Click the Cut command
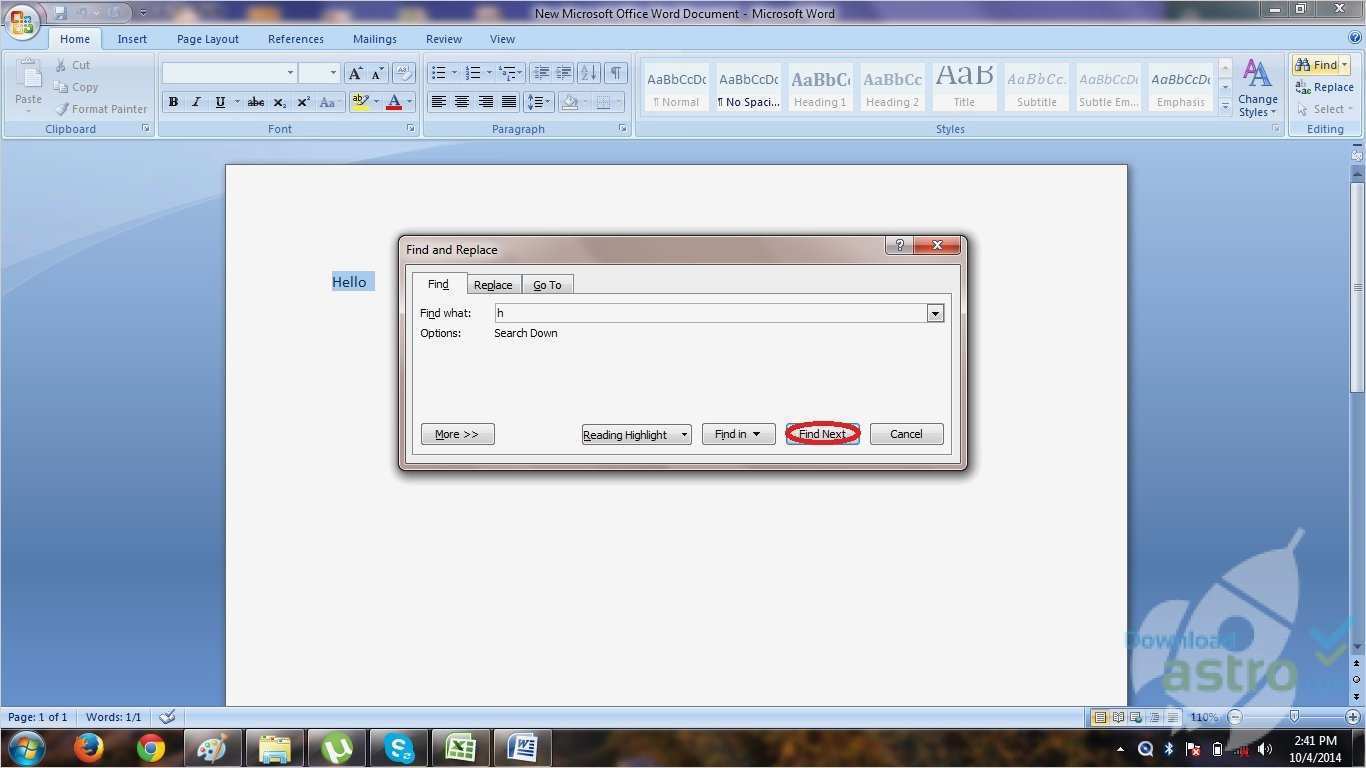The width and height of the screenshot is (1366, 768). tap(72, 65)
